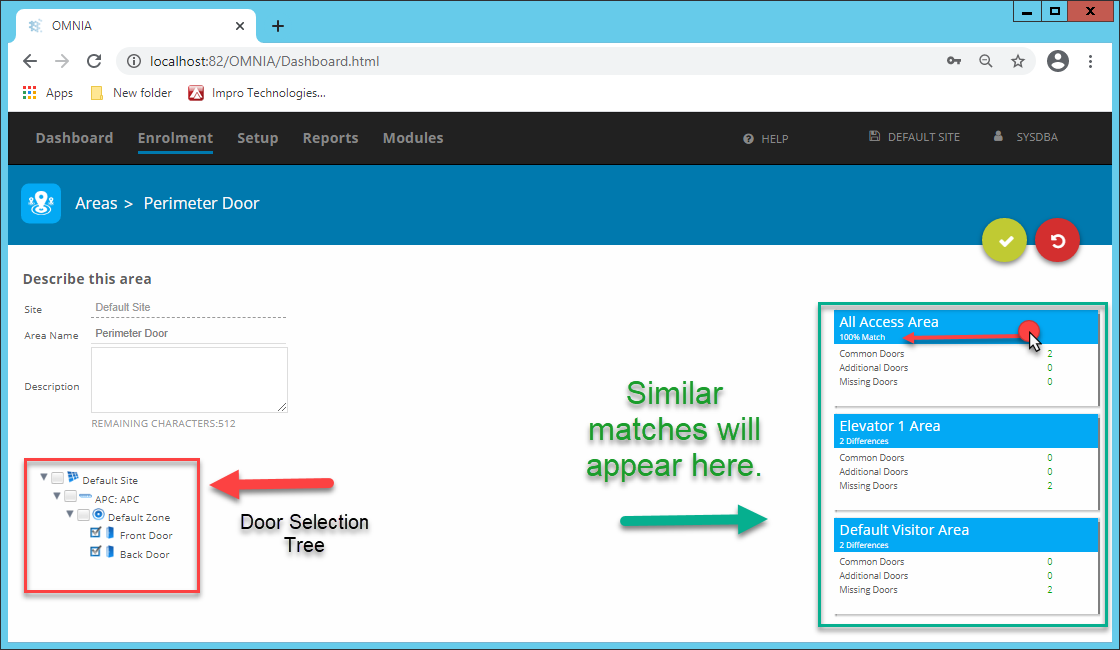This screenshot has width=1120, height=650.
Task: Close the OMNIA browser tab
Action: (x=240, y=26)
